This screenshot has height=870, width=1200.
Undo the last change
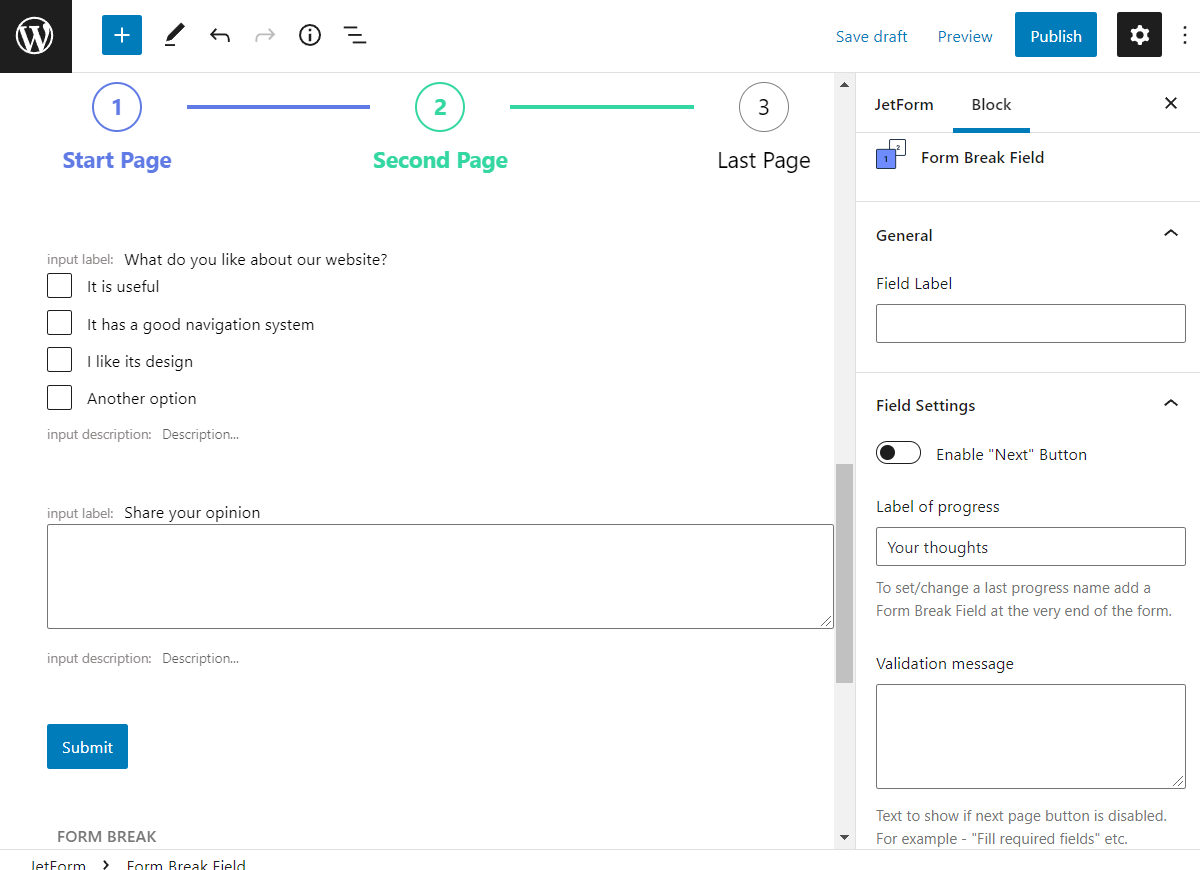click(x=219, y=34)
